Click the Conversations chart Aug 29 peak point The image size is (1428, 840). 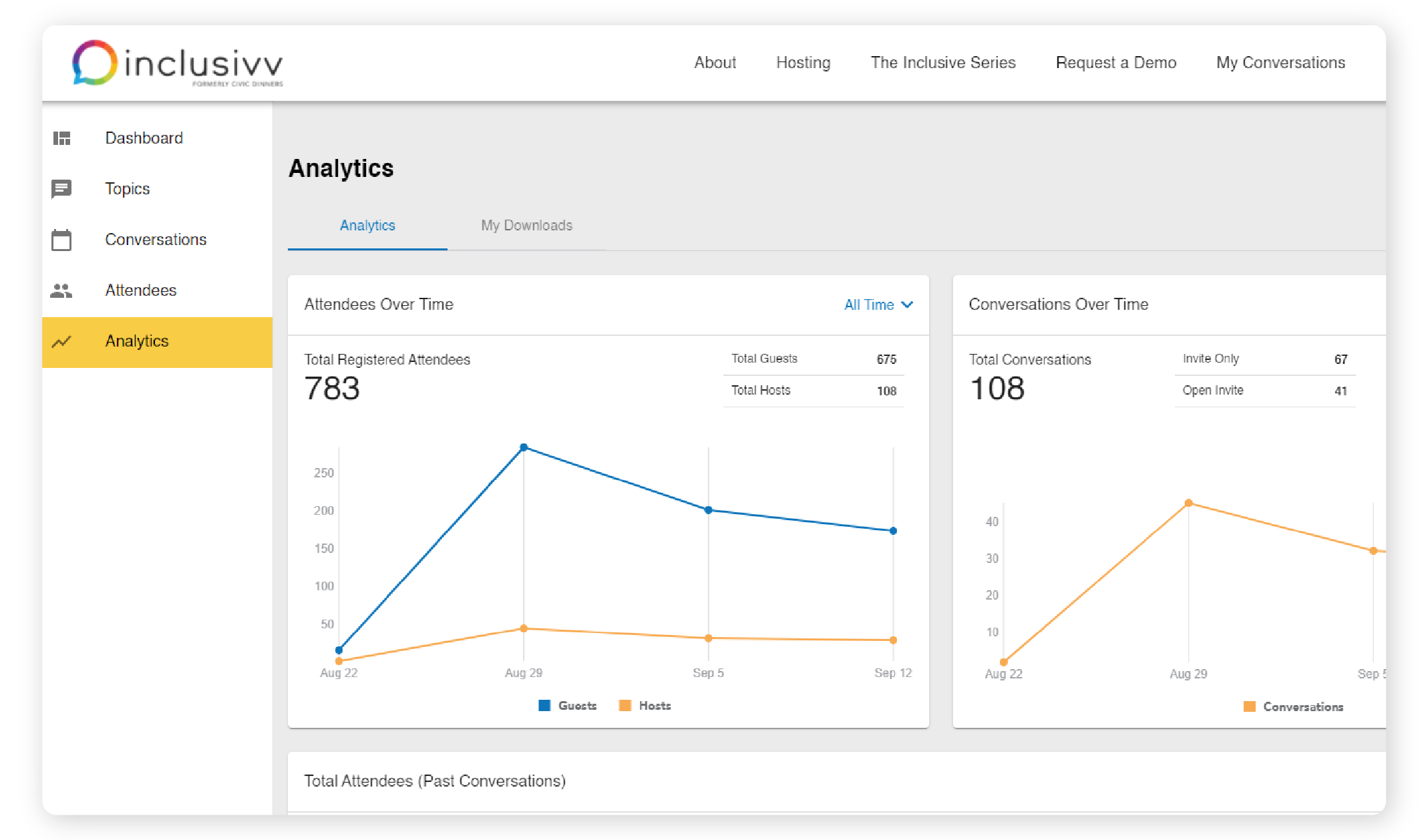click(1188, 503)
